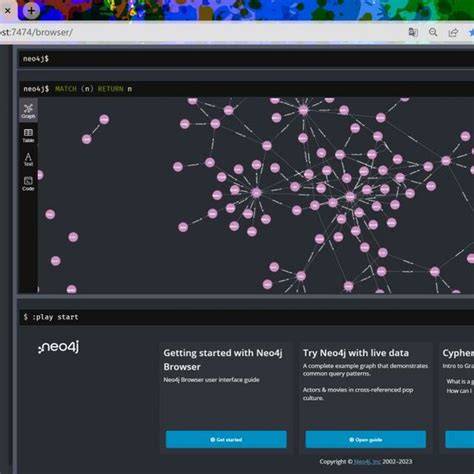Click the MATCH (n) RETURN n query
This screenshot has width=474, height=474.
(93, 89)
